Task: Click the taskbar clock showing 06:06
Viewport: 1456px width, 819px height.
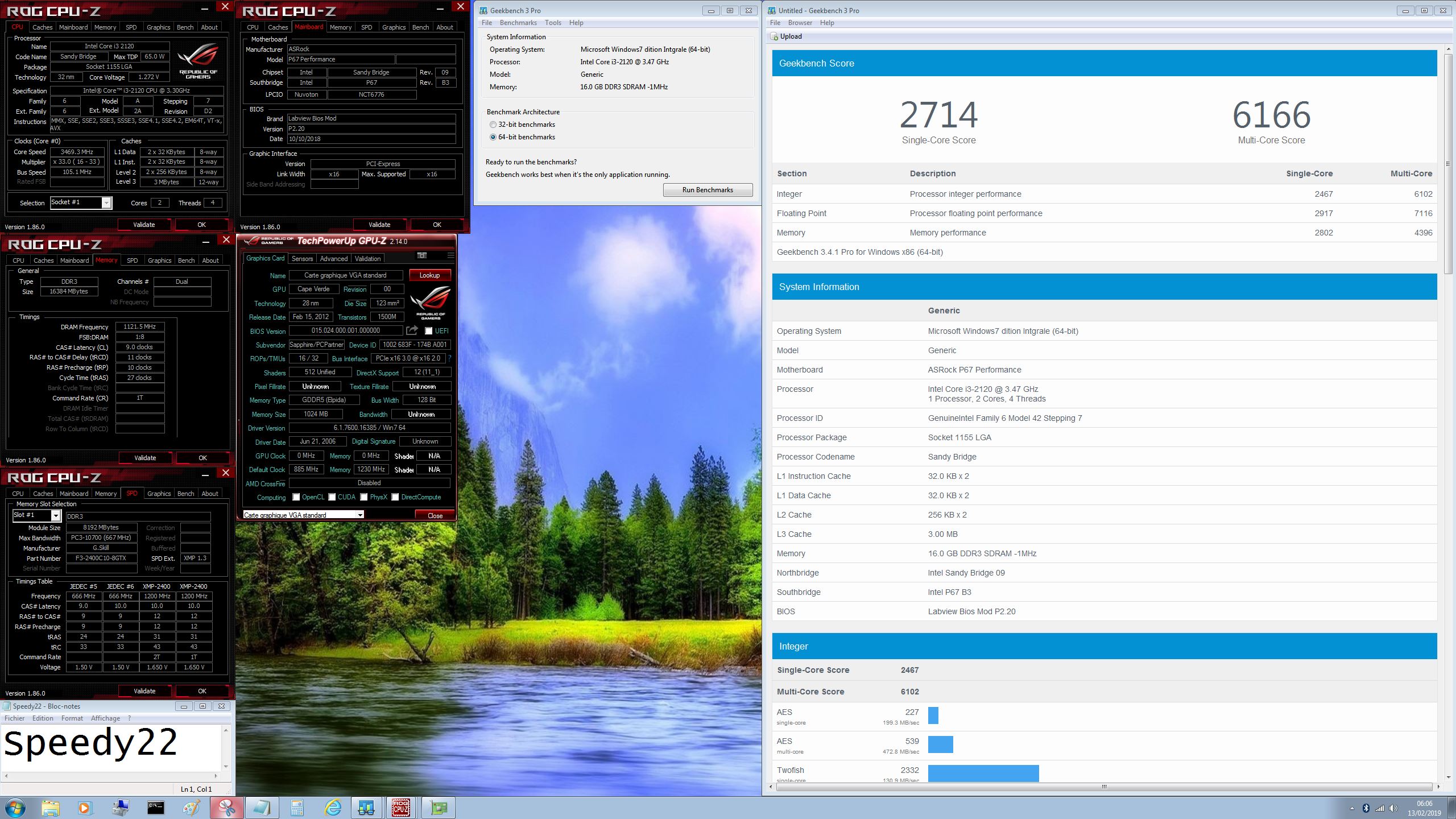Action: coord(1424,808)
